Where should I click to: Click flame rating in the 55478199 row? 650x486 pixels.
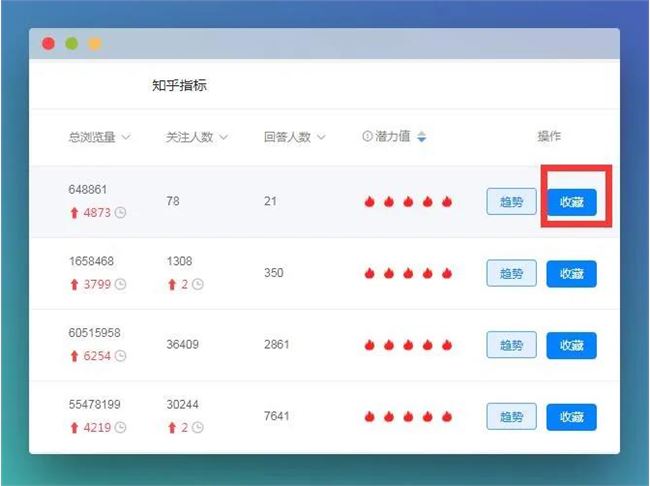point(408,416)
